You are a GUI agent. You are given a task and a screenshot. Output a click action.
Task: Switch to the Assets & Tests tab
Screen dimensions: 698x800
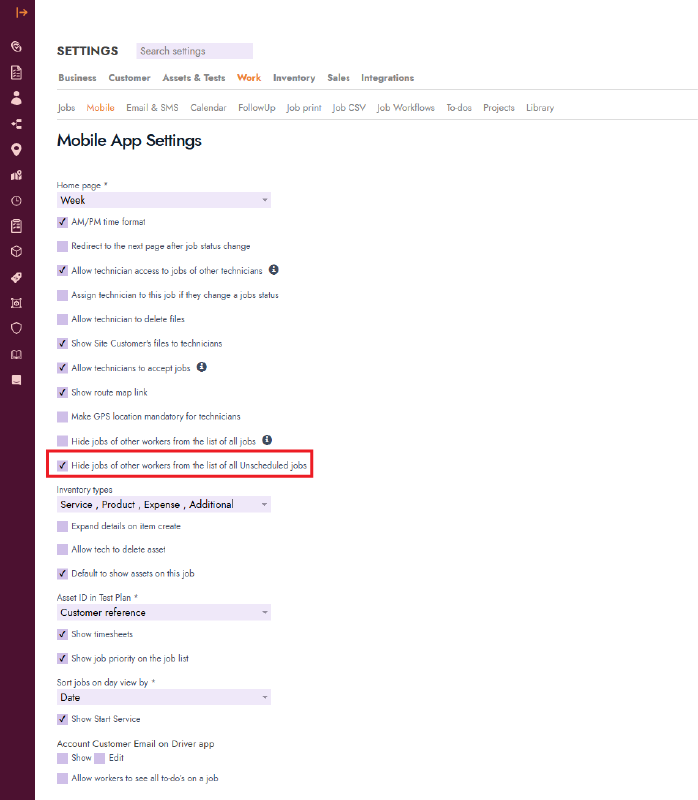click(x=194, y=78)
